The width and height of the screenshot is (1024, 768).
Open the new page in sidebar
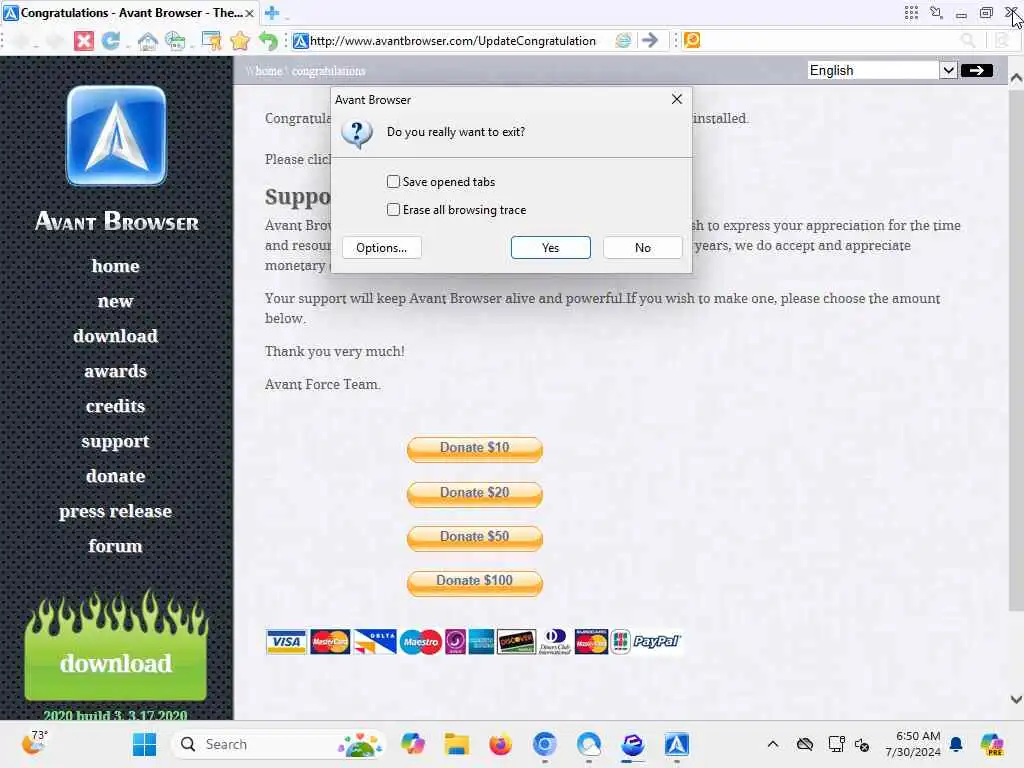point(116,301)
